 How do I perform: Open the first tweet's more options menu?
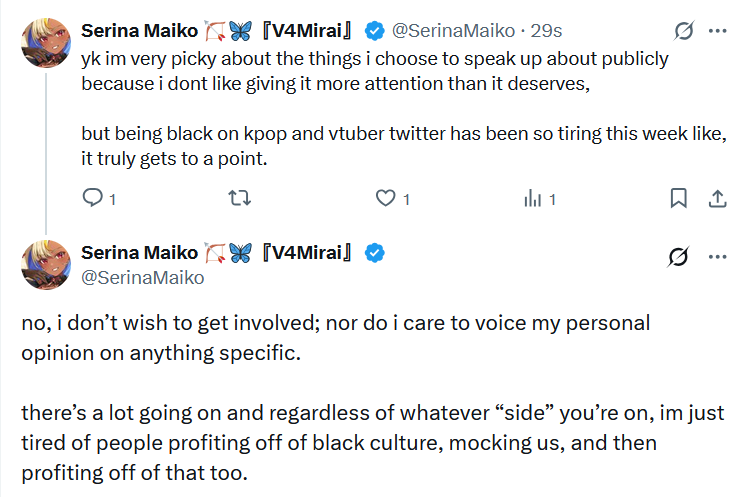717,32
